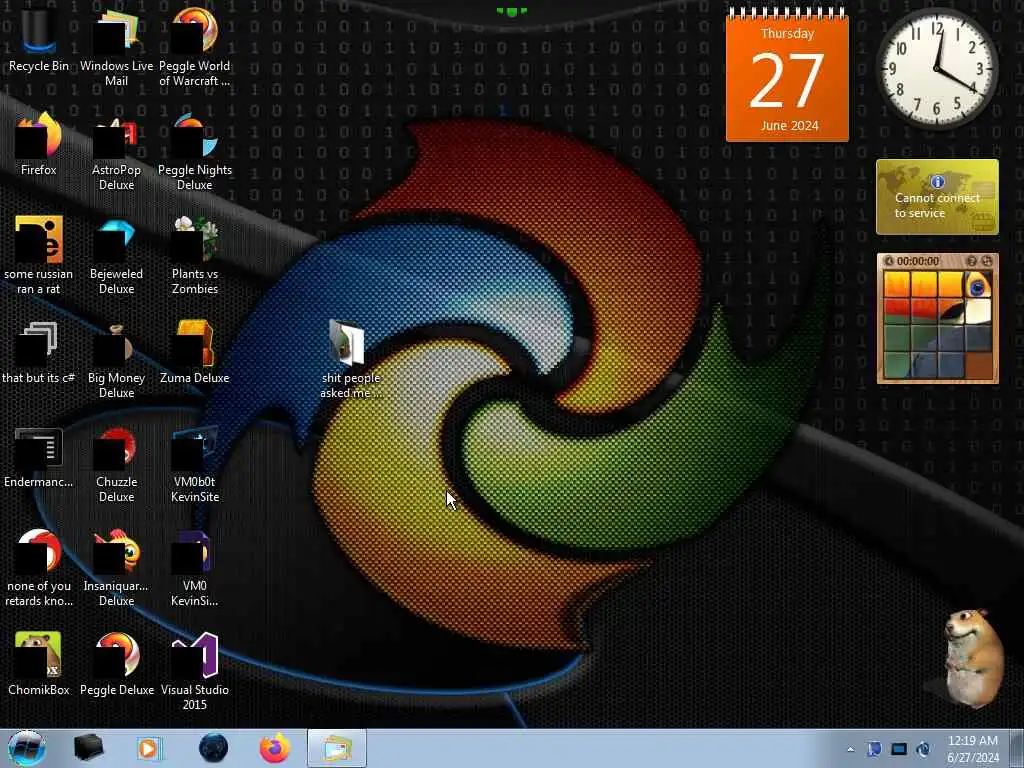Open Windows Media Player from taskbar
The width and height of the screenshot is (1024, 768).
(149, 748)
